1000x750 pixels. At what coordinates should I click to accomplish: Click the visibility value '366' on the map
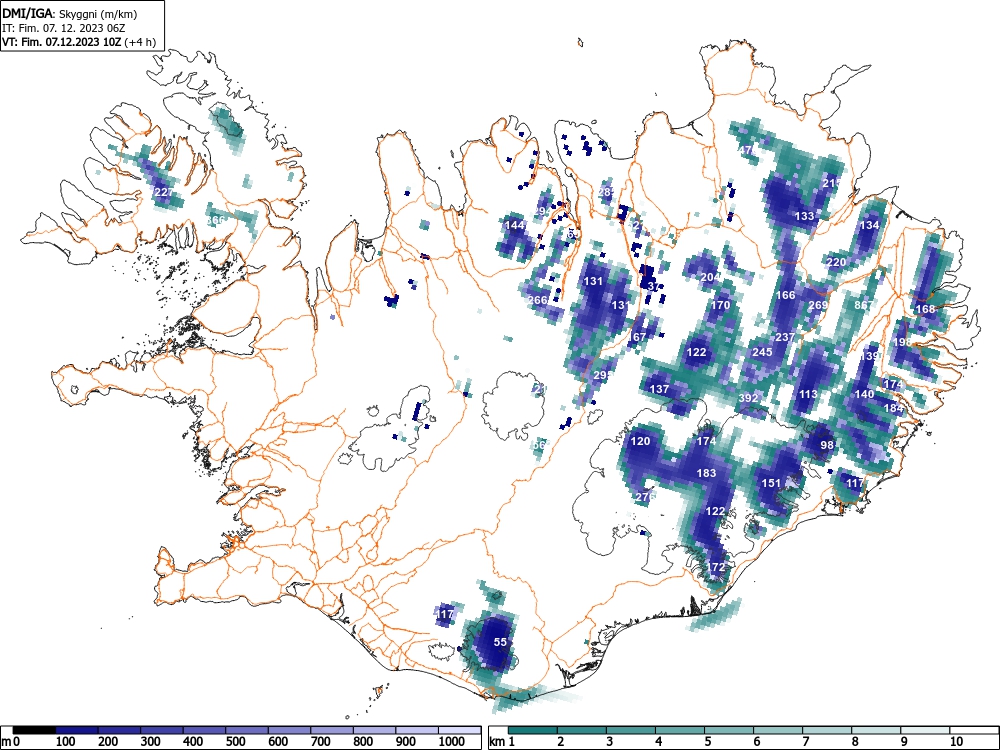tap(216, 220)
